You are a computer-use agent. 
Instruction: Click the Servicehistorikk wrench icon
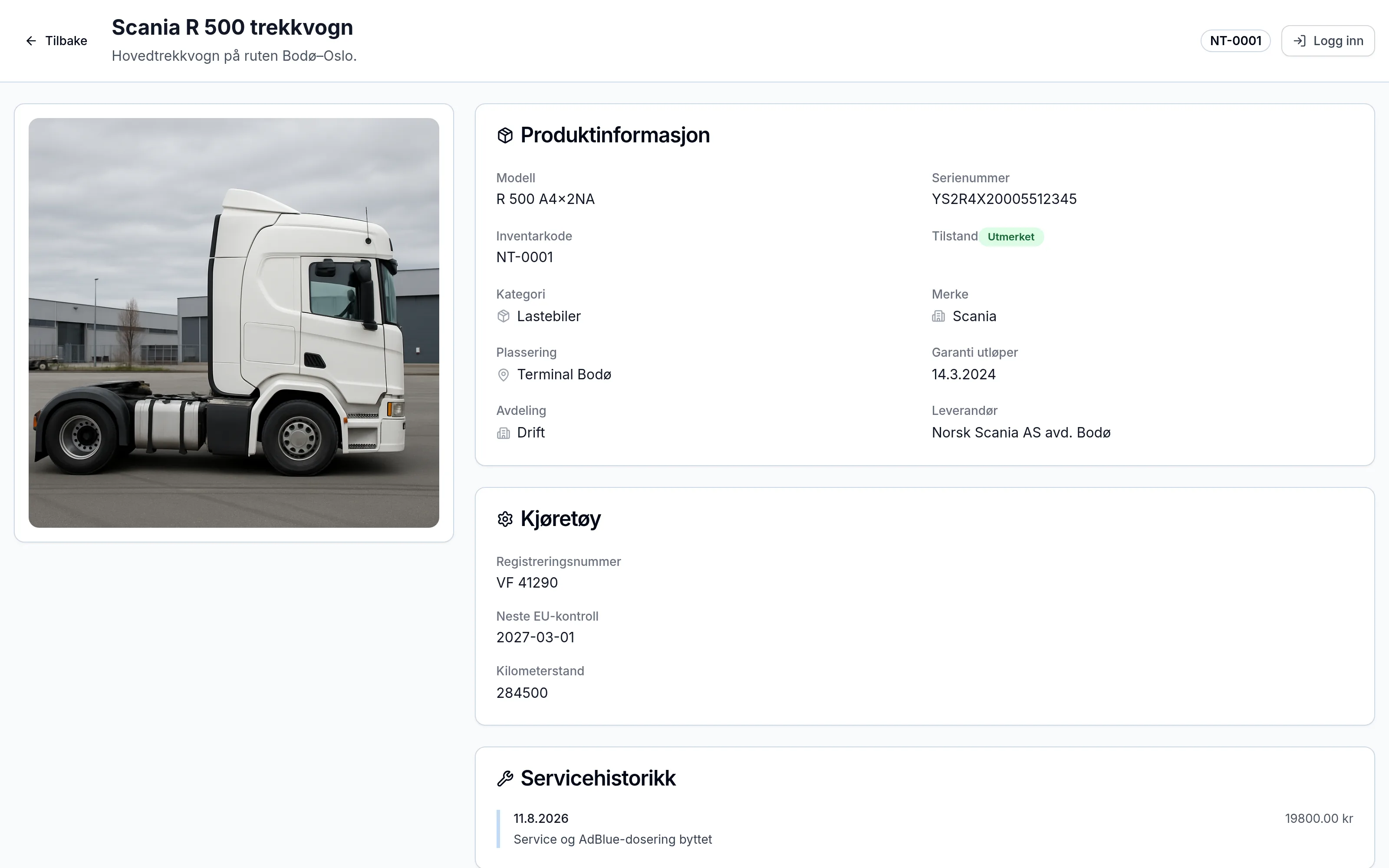504,779
